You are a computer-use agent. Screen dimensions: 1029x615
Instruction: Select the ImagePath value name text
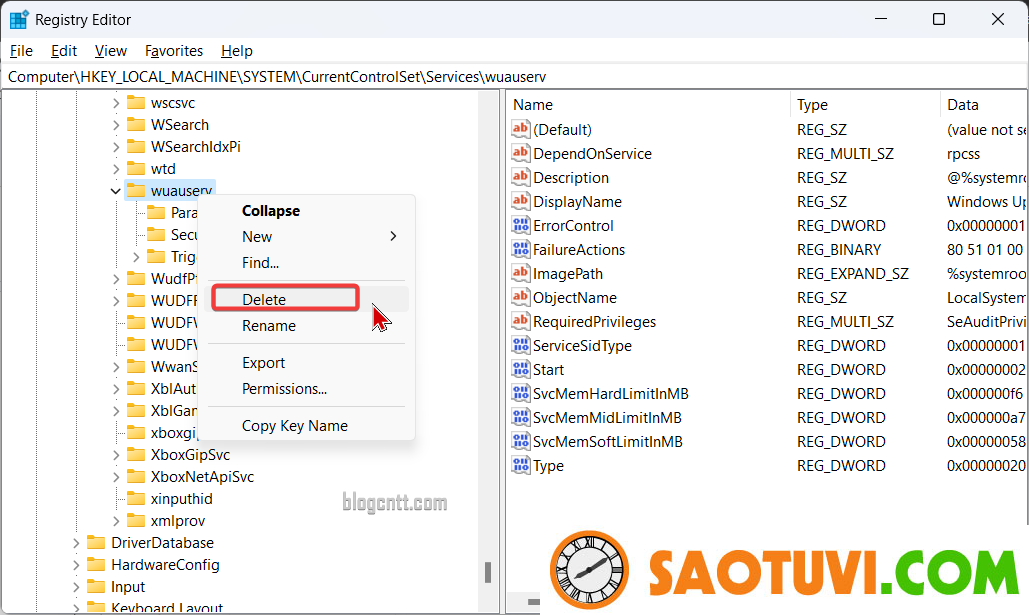pyautogui.click(x=568, y=274)
